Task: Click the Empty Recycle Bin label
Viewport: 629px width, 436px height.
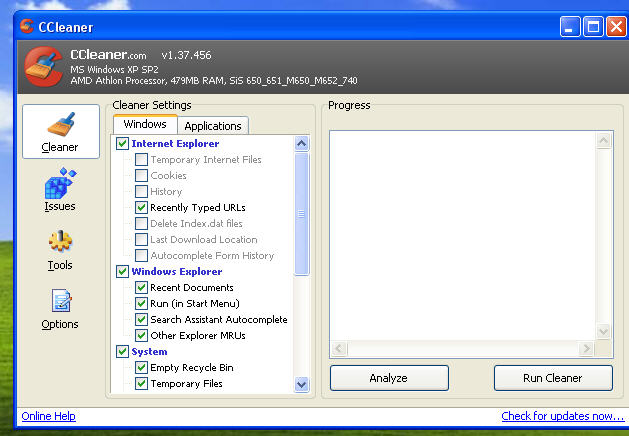Action: point(192,368)
